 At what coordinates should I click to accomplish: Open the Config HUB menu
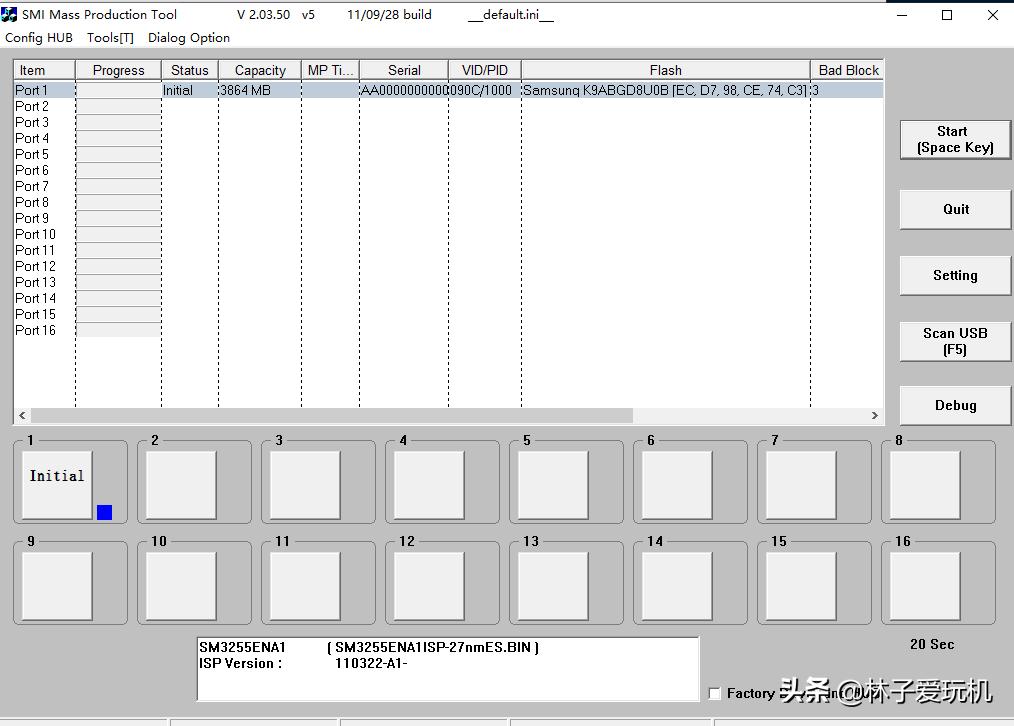pyautogui.click(x=39, y=37)
